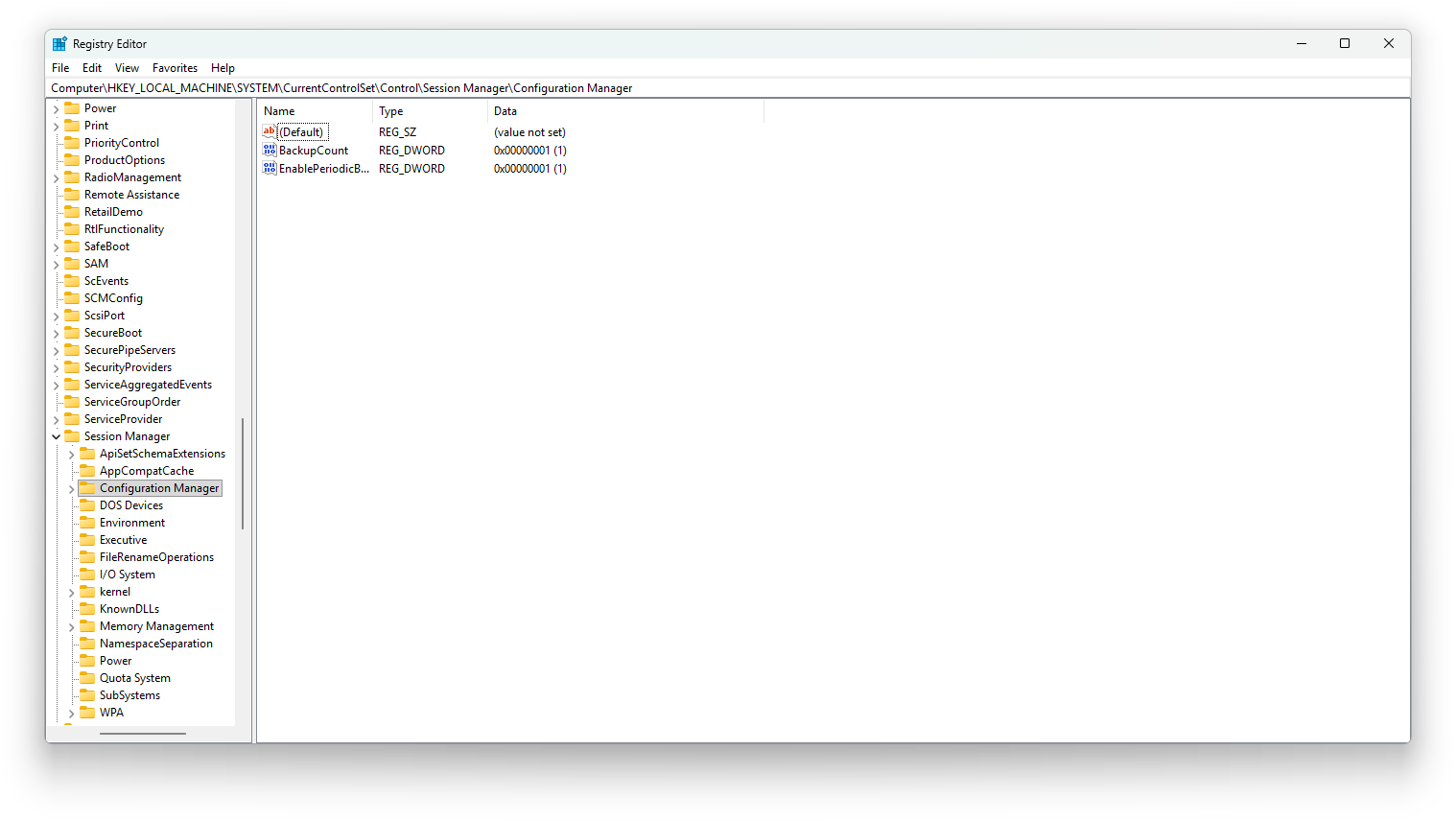This screenshot has width=1456, height=821.
Task: Maximize the Registry Editor window
Action: click(1345, 43)
